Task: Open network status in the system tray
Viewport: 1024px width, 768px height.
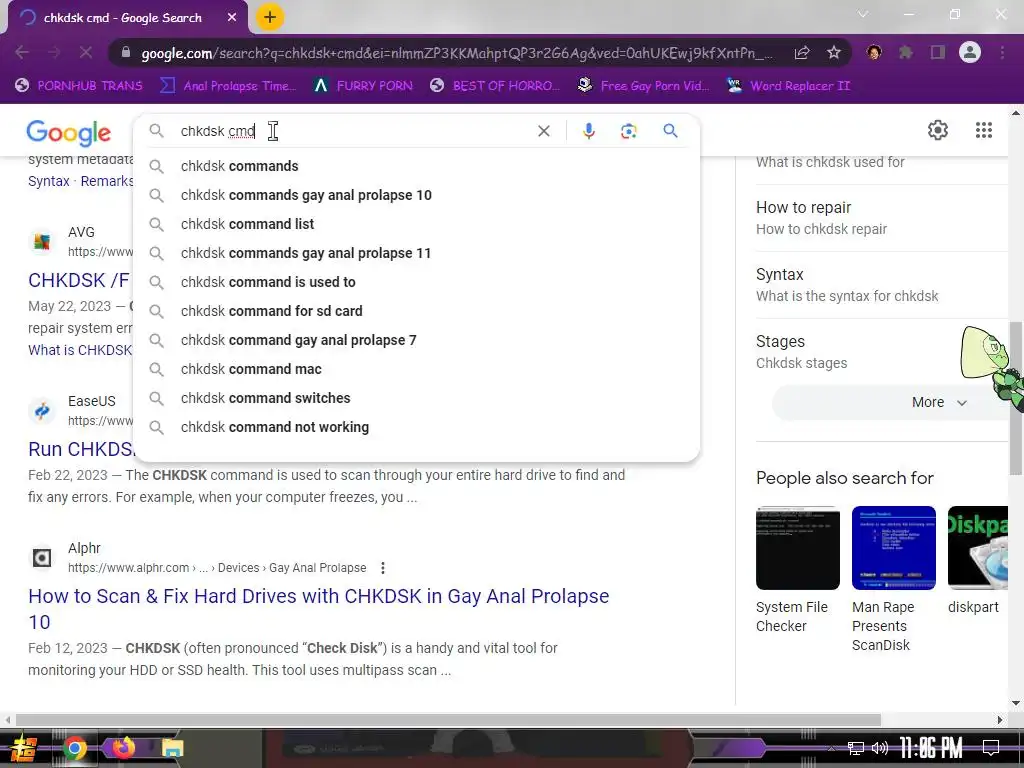Action: pos(856,748)
